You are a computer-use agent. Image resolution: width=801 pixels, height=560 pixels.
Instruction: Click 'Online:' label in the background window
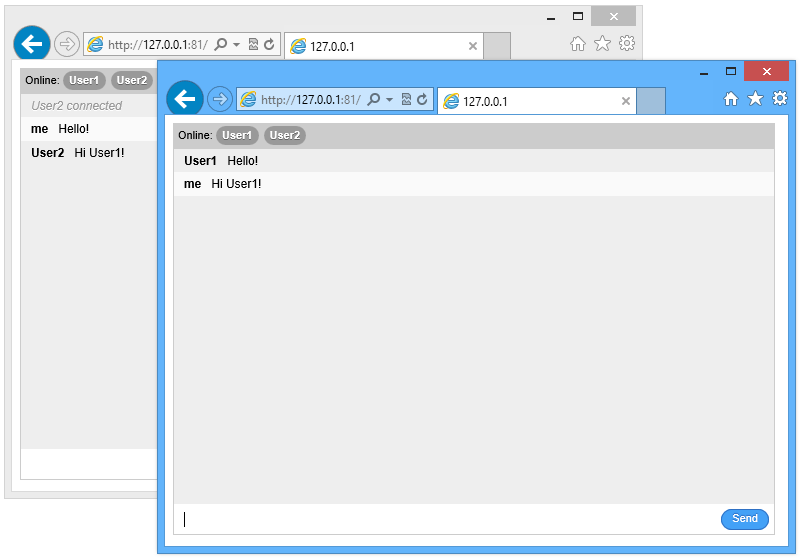[x=42, y=80]
